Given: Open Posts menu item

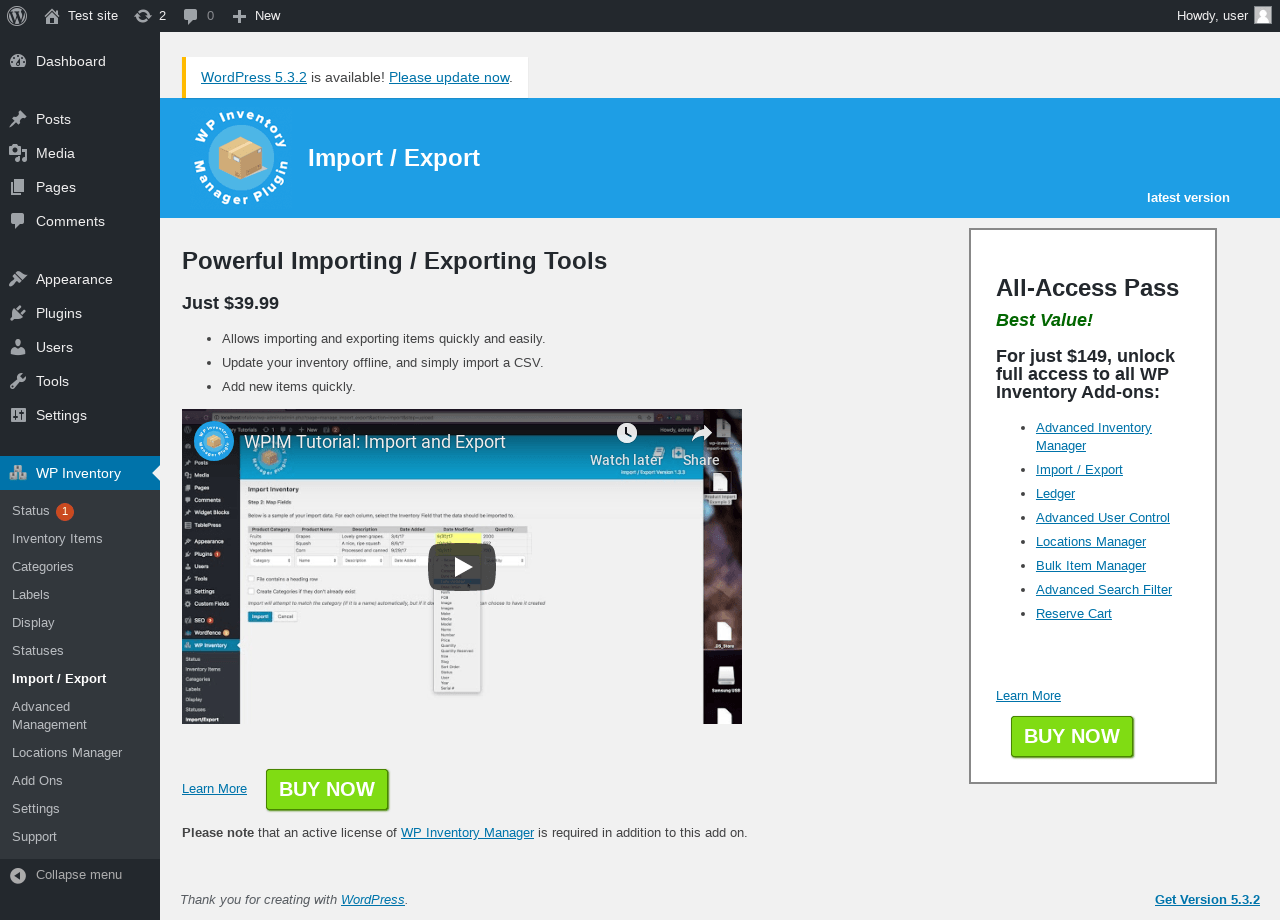Looking at the screenshot, I should 80,119.
